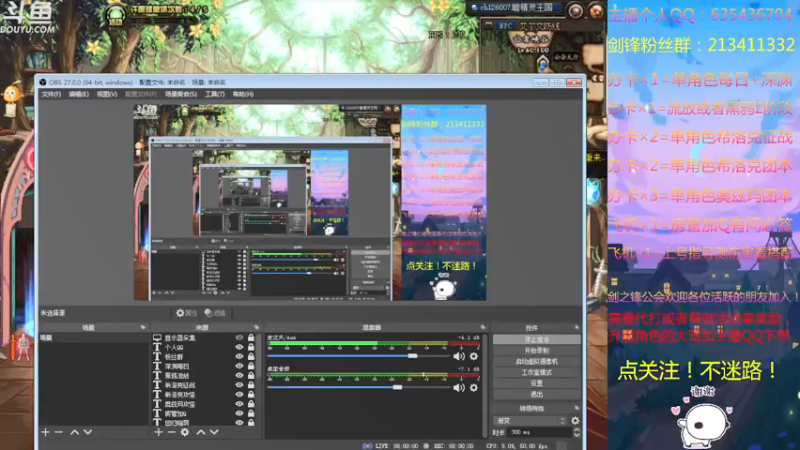This screenshot has height=450, width=800.
Task: Add a new scene with the plus icon
Action: [45, 432]
